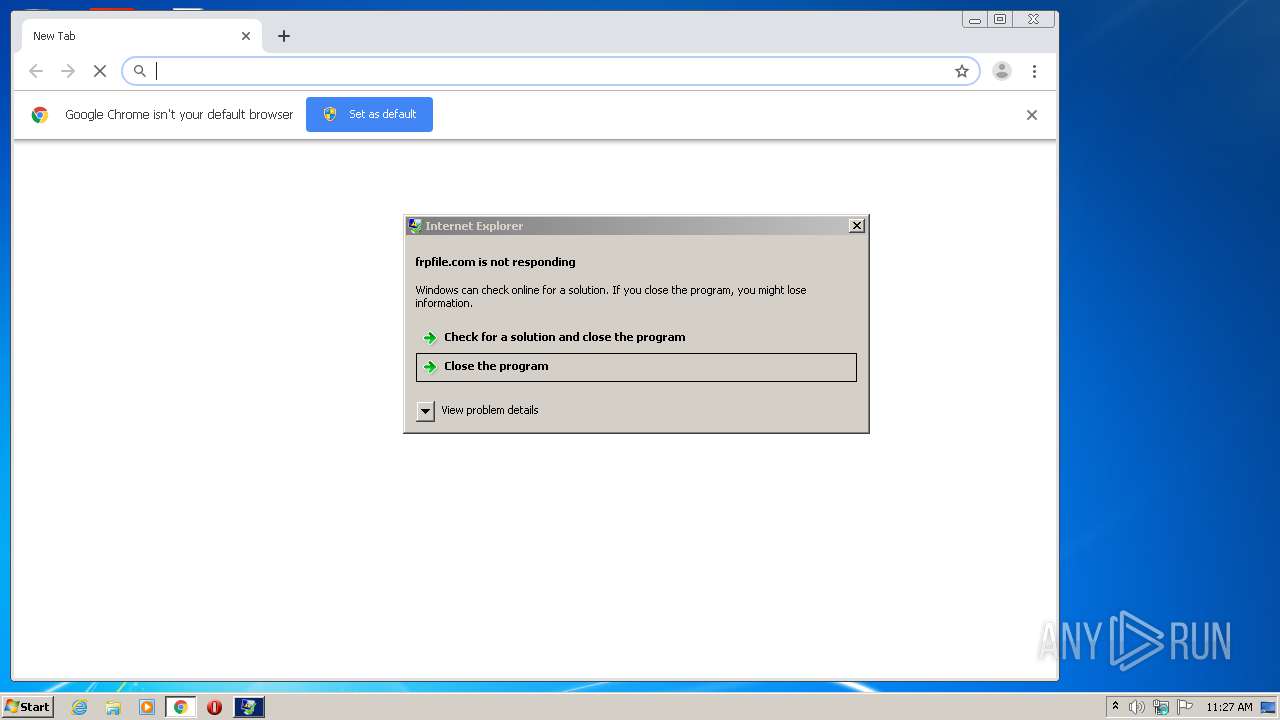Image resolution: width=1280 pixels, height=720 pixels.
Task: Switch to the IE error dialog taskbar item
Action: [x=249, y=707]
